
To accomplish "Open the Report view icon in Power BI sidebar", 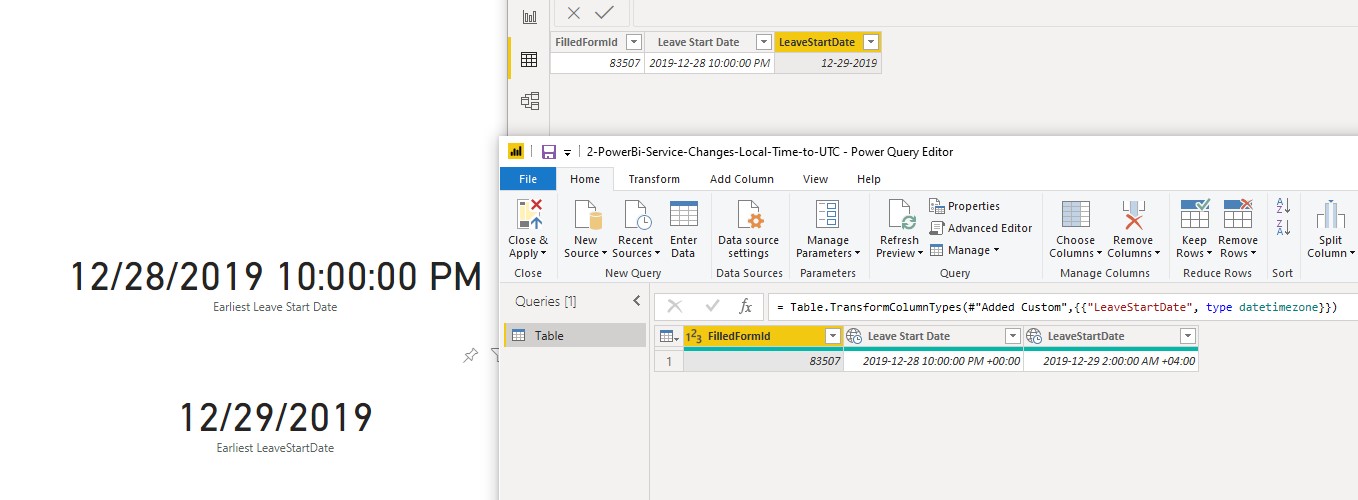I will click(529, 17).
